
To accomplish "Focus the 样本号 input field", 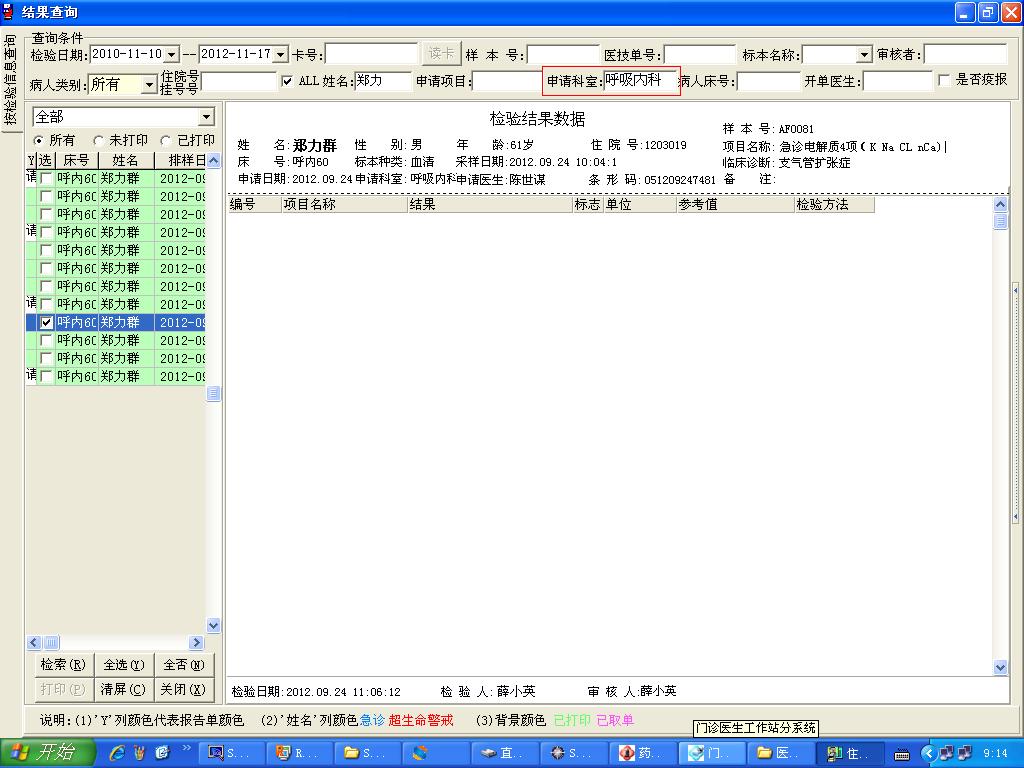I will 563,54.
